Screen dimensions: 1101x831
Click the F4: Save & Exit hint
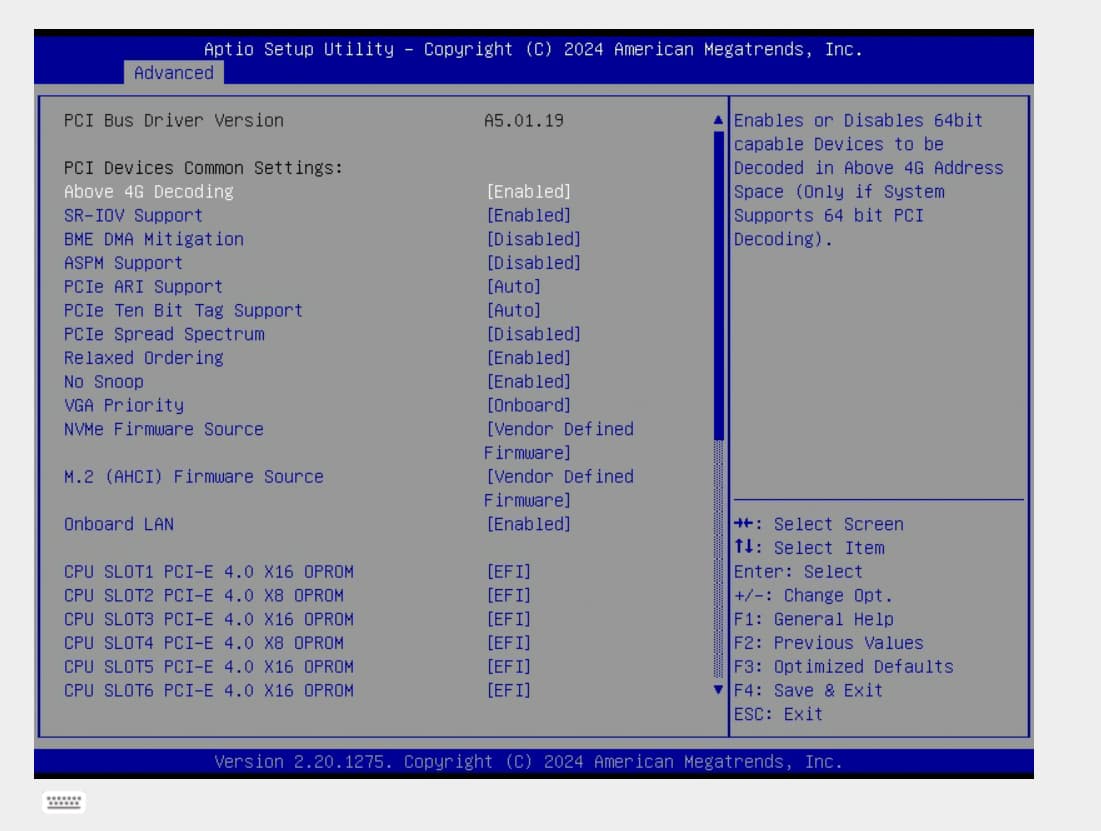pyautogui.click(x=808, y=690)
